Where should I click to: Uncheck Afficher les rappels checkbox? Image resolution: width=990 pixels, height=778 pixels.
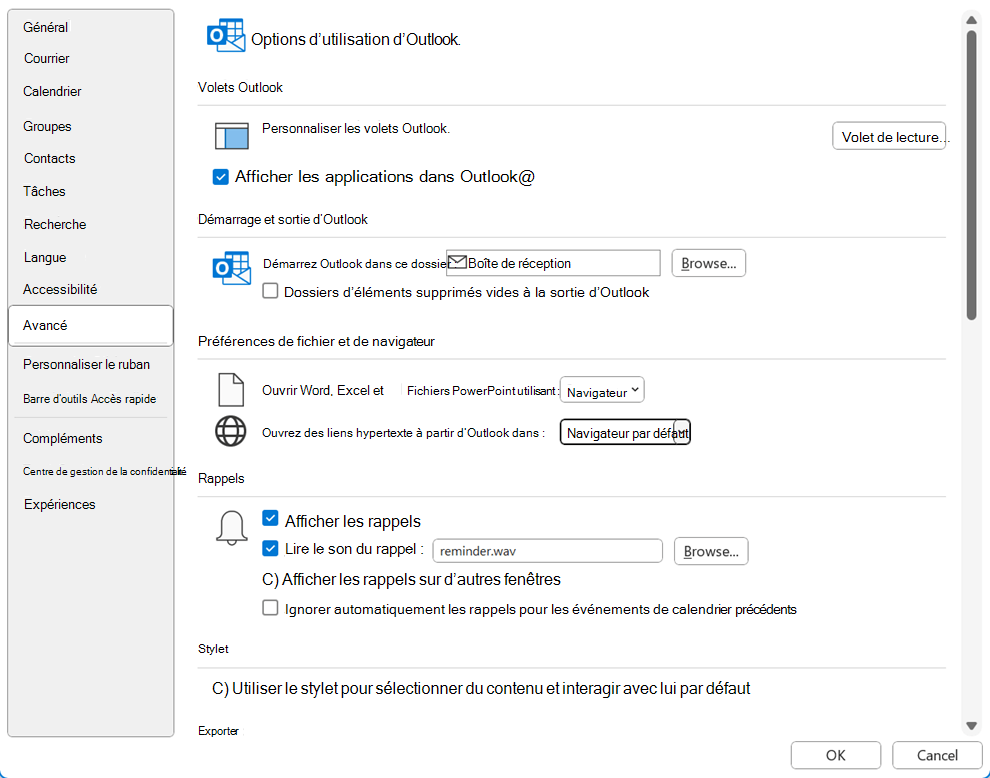[270, 518]
